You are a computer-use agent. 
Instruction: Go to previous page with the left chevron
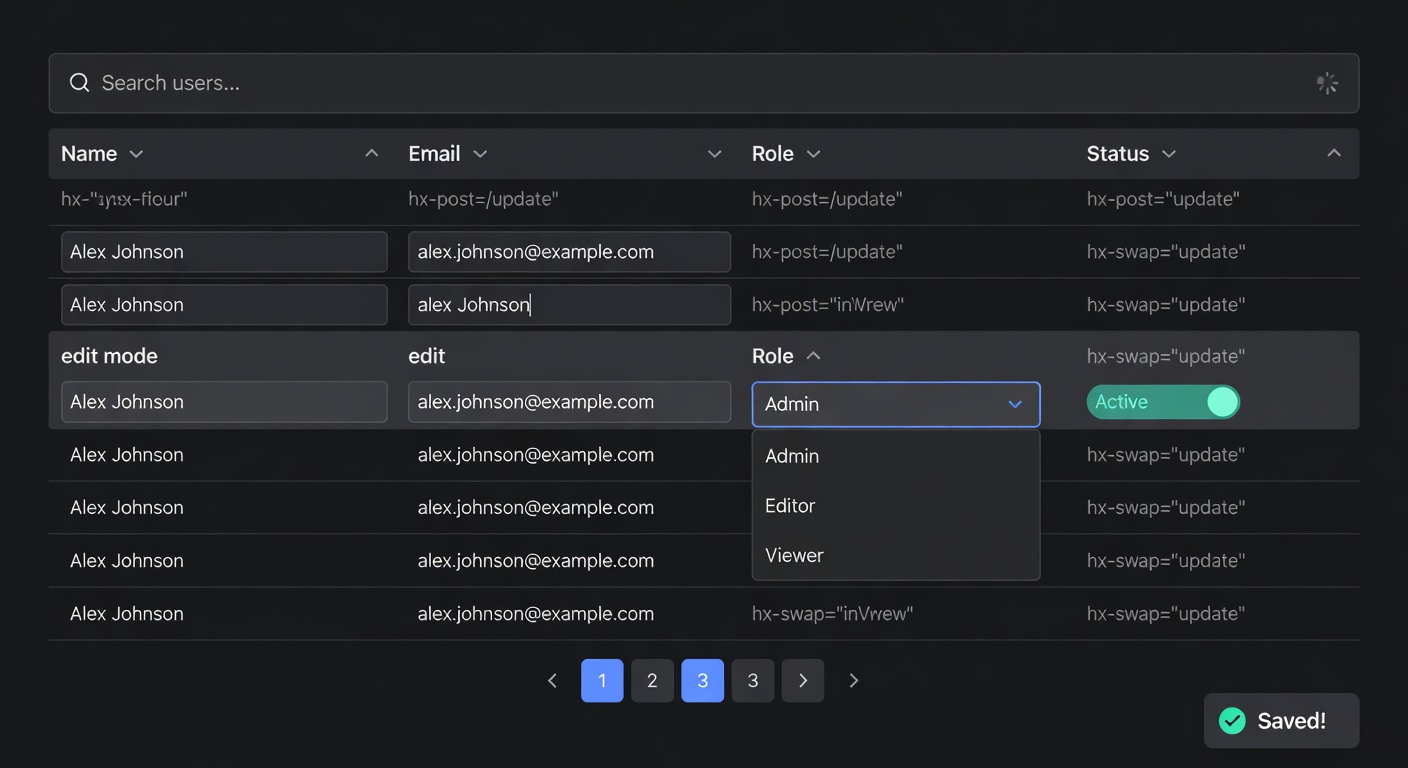coord(552,681)
